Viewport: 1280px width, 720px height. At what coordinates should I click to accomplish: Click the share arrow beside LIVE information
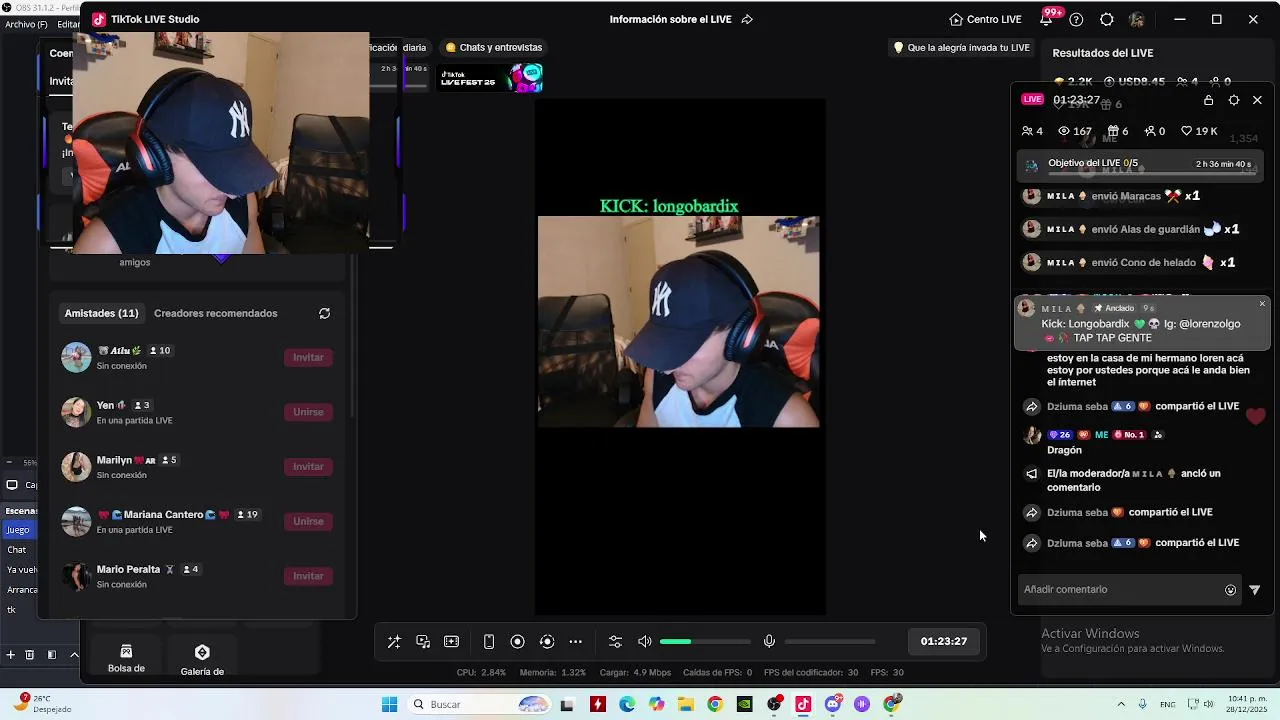click(x=747, y=19)
